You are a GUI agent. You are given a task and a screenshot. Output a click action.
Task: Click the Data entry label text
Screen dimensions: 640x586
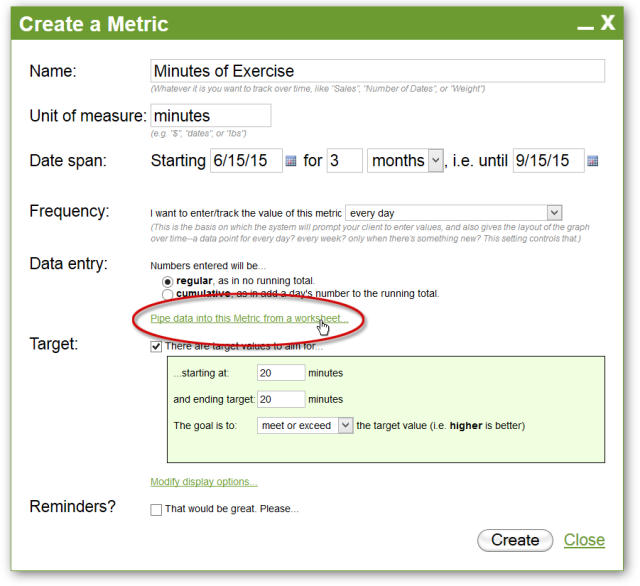69,264
